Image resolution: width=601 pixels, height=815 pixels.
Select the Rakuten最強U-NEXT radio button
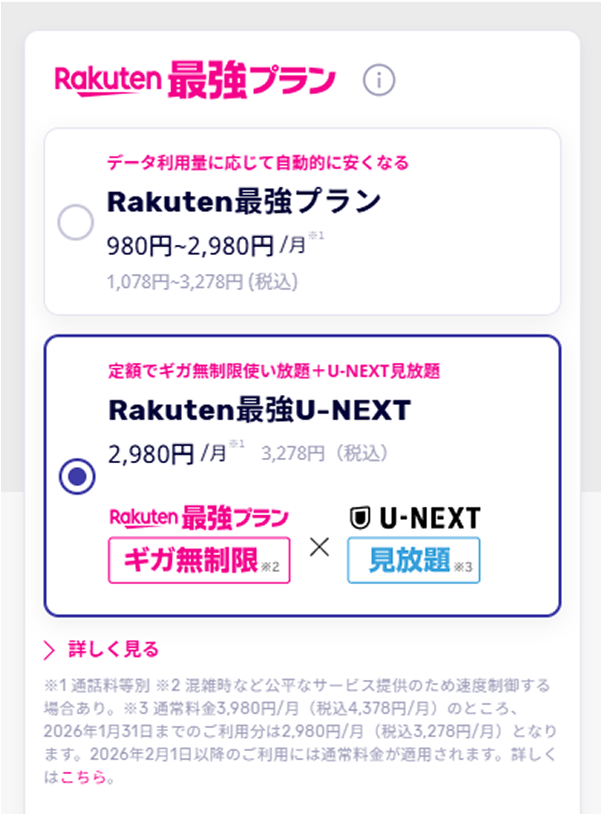pos(76,476)
